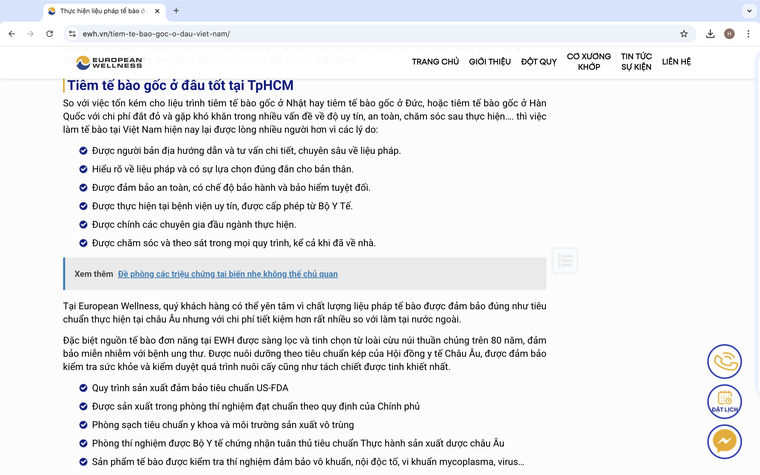This screenshot has width=760, height=475.
Task: Open the Trang chủ menu item
Action: 435,61
